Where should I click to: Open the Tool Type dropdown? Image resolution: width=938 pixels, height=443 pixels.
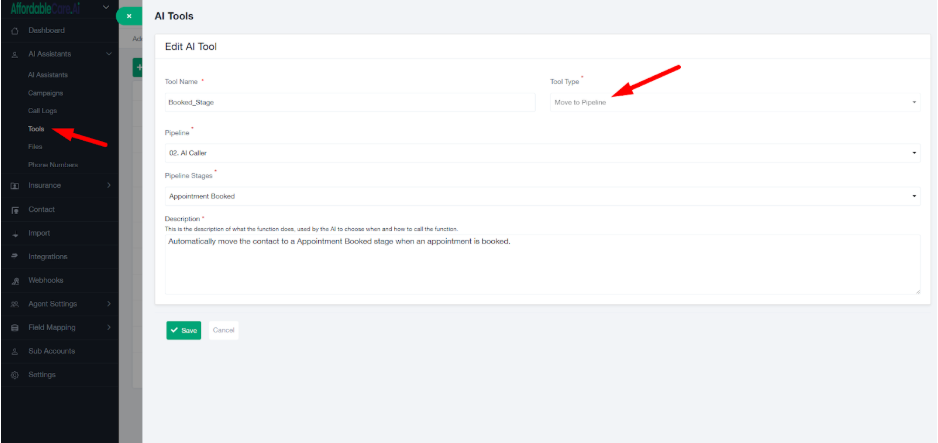click(x=733, y=102)
